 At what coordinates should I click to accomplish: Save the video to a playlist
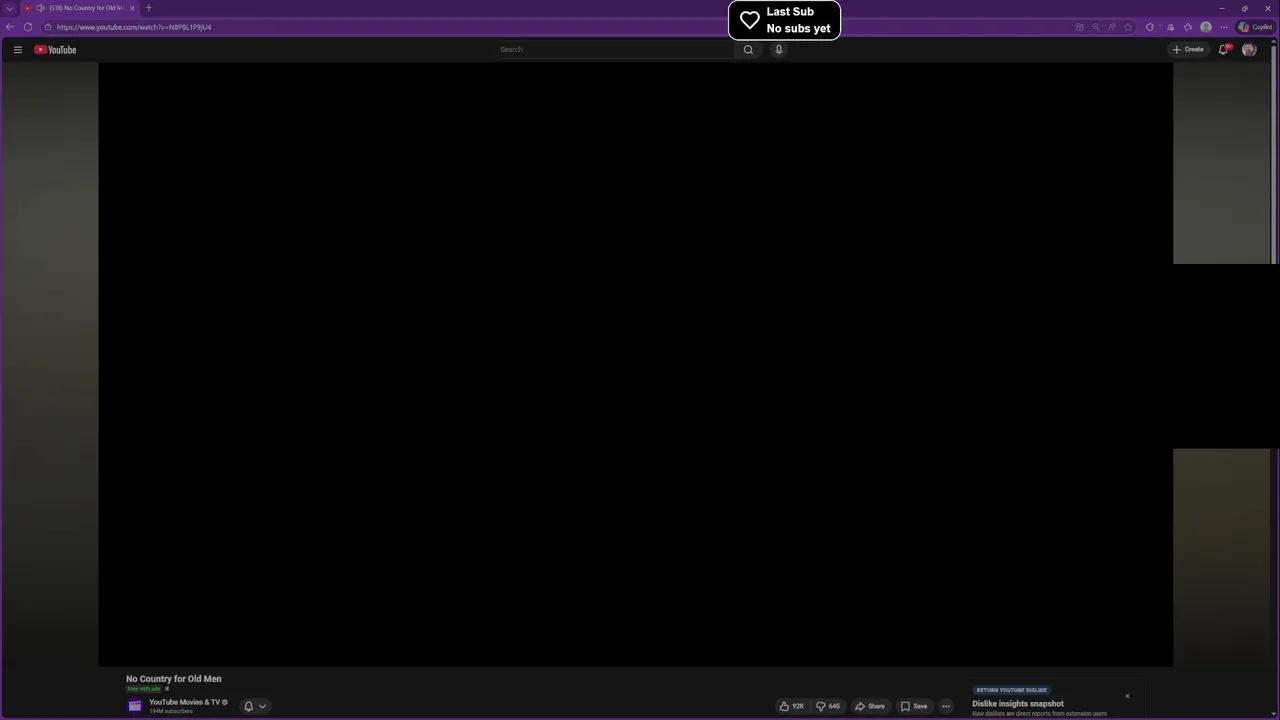(x=914, y=706)
